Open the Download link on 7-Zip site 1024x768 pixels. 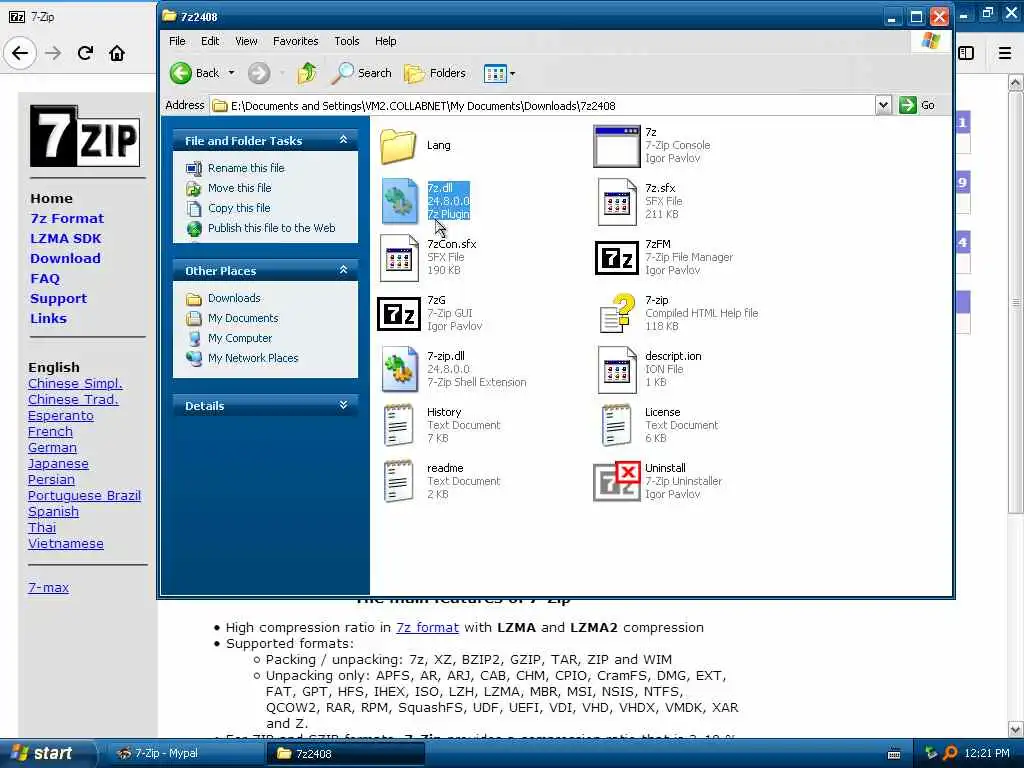[65, 259]
